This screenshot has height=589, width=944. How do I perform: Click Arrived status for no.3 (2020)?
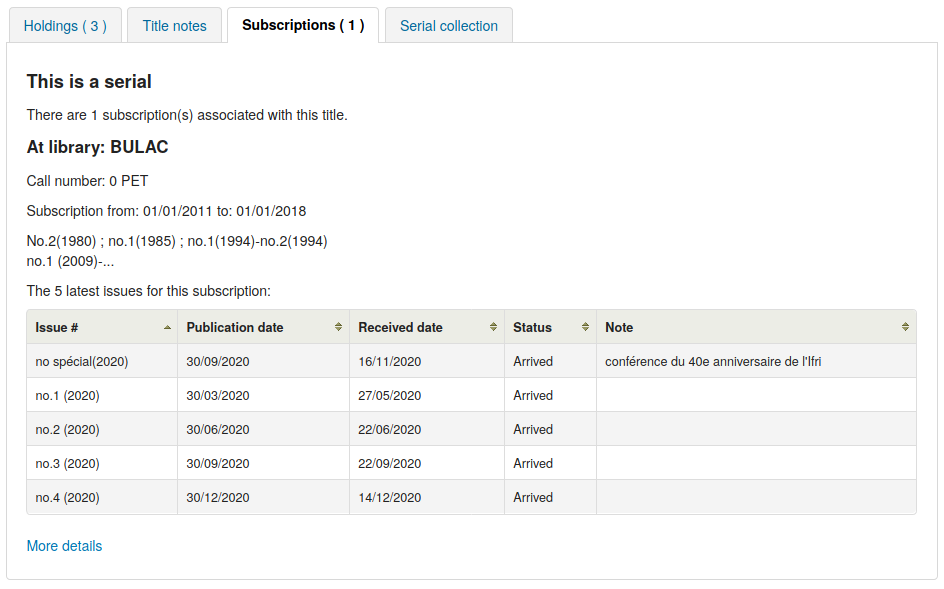tap(533, 463)
